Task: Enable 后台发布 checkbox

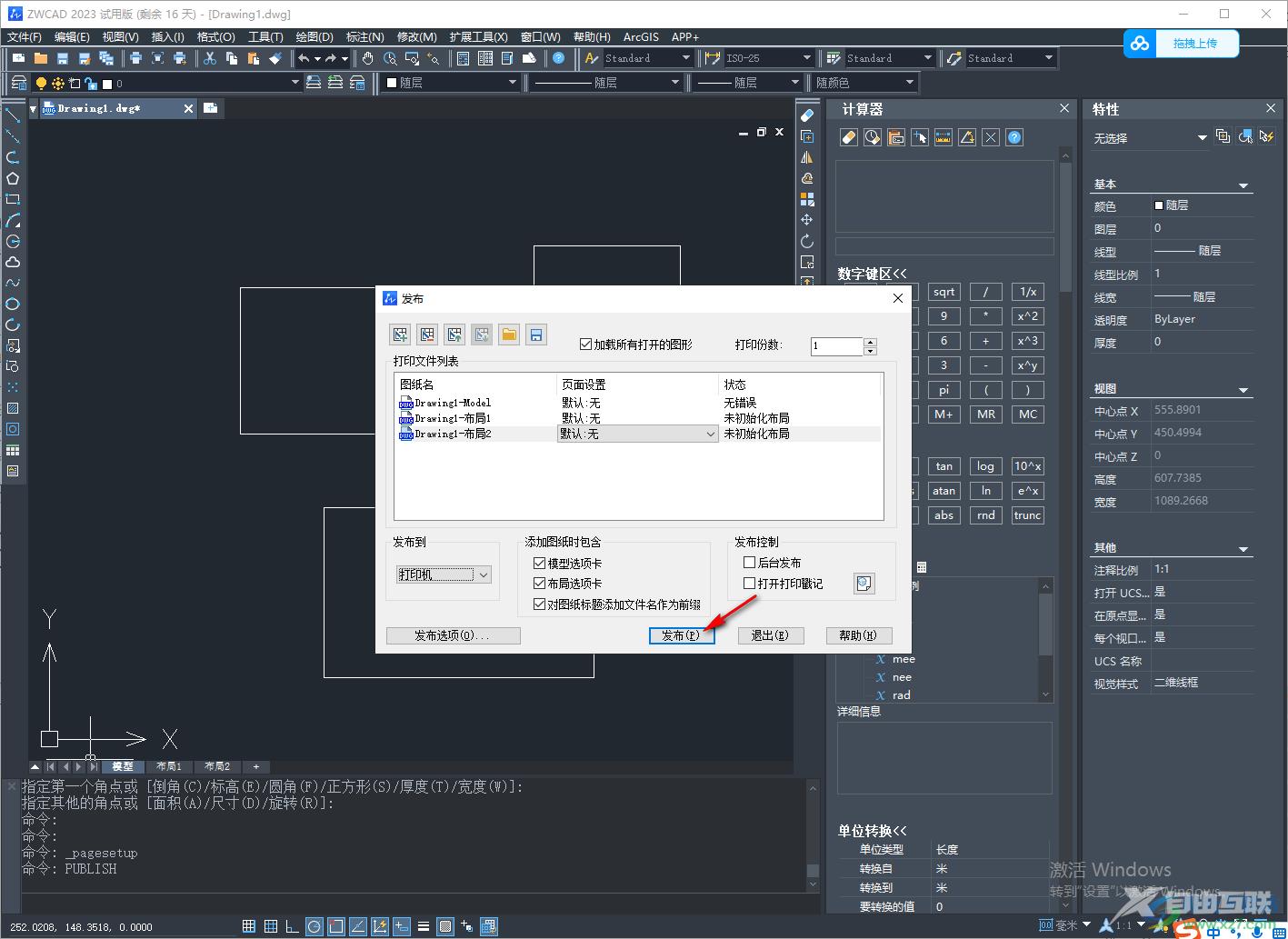Action: click(x=749, y=563)
